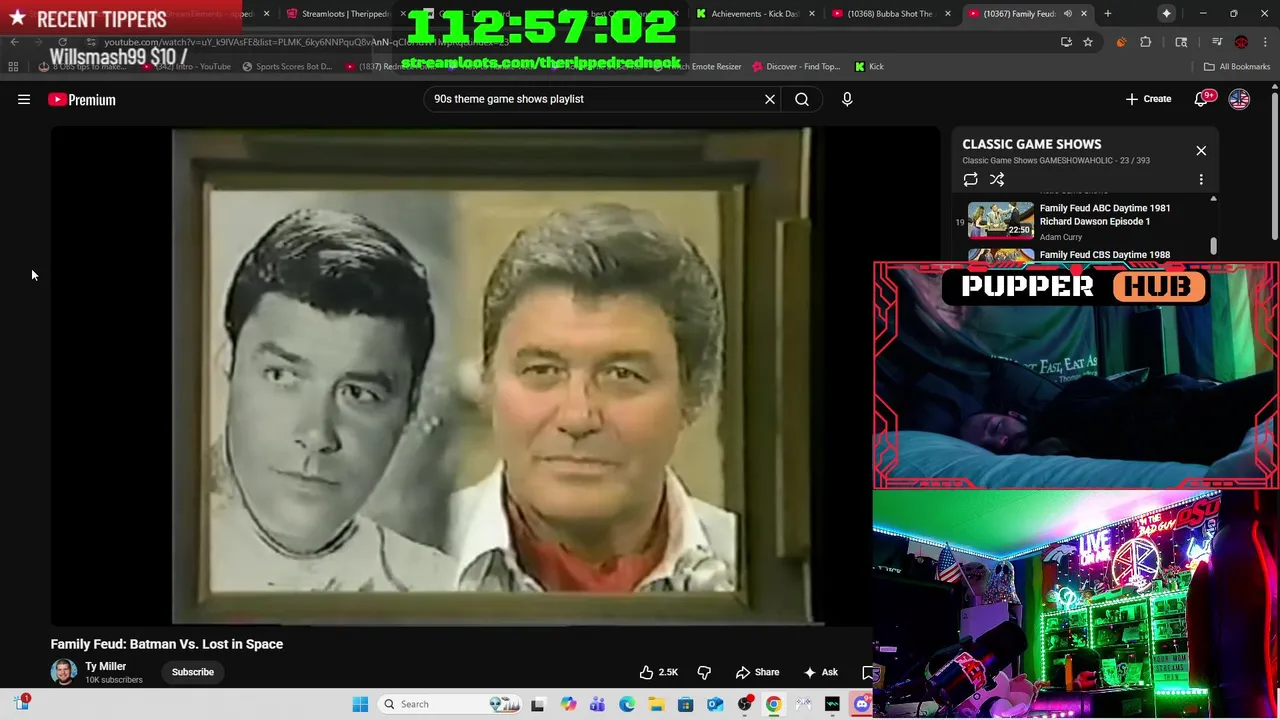Open the All Bookmarks folder
1280x720 pixels.
[1237, 66]
